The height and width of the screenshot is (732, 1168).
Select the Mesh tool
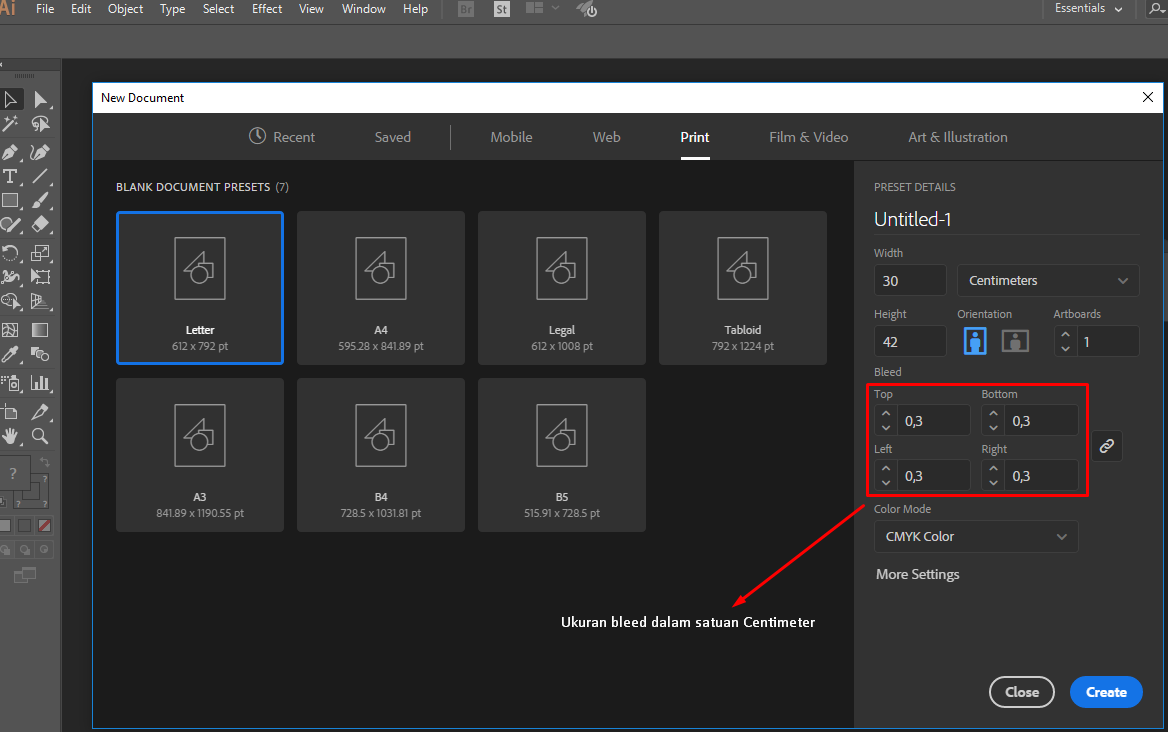pyautogui.click(x=10, y=330)
